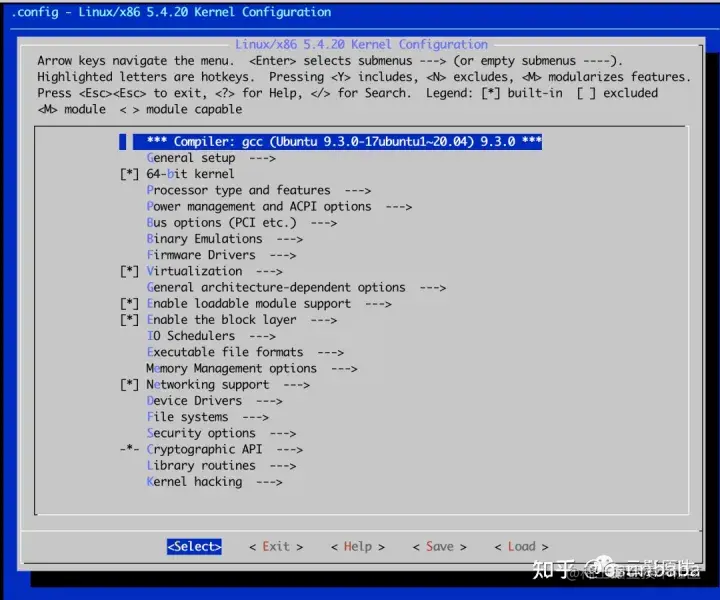
Task: Open the Security options submenu
Action: click(x=201, y=433)
